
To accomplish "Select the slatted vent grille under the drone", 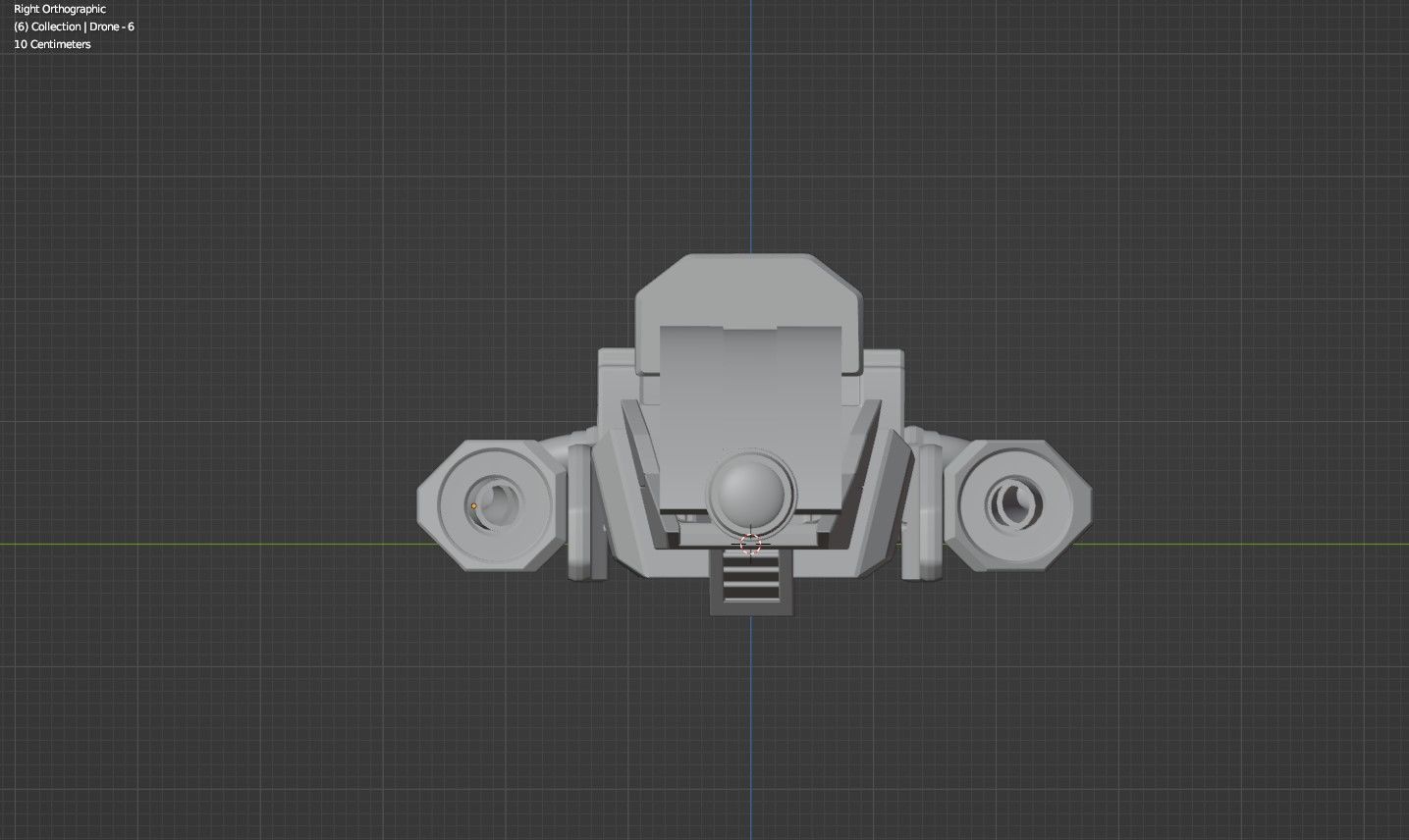I will (750, 579).
